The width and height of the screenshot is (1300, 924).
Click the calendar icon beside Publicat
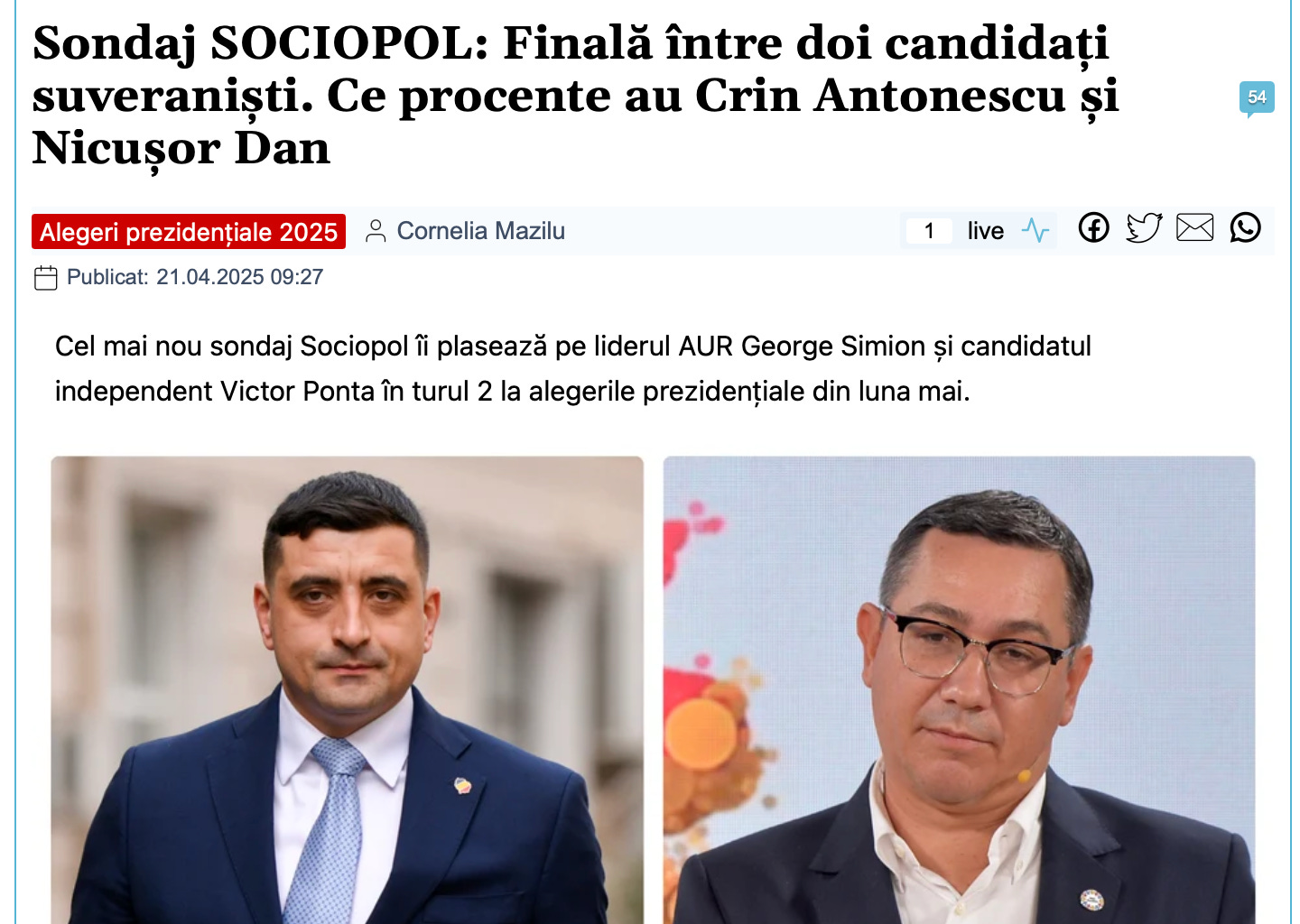45,278
